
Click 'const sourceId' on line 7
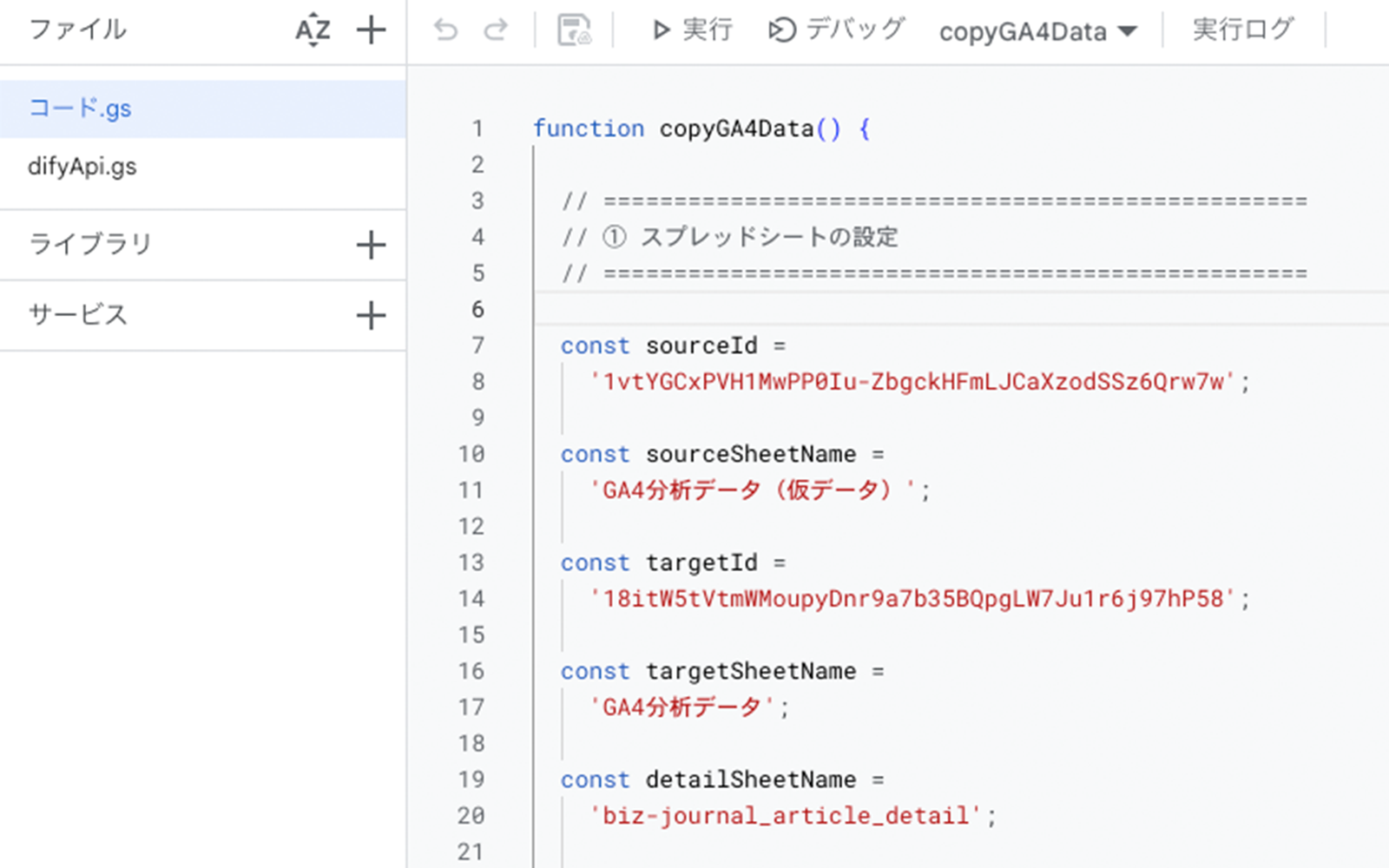pos(659,345)
